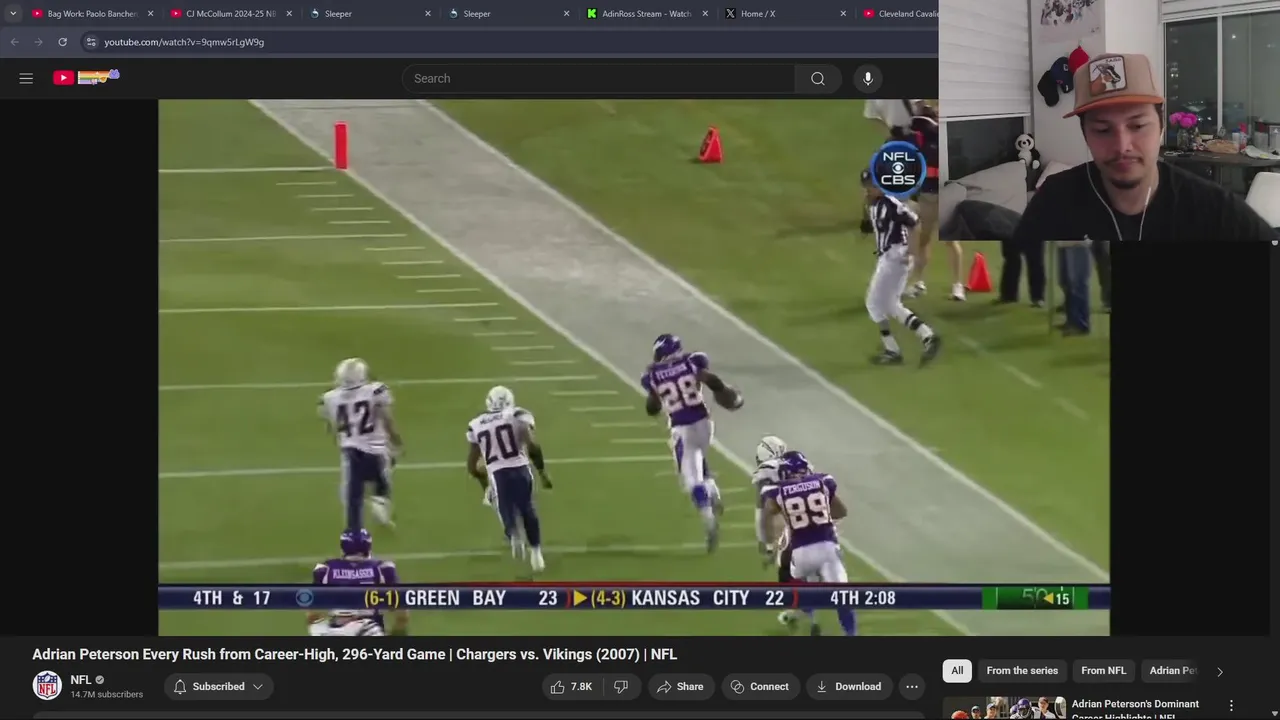Close the AdinRoss Stream tab
The width and height of the screenshot is (1280, 720).
coord(705,14)
